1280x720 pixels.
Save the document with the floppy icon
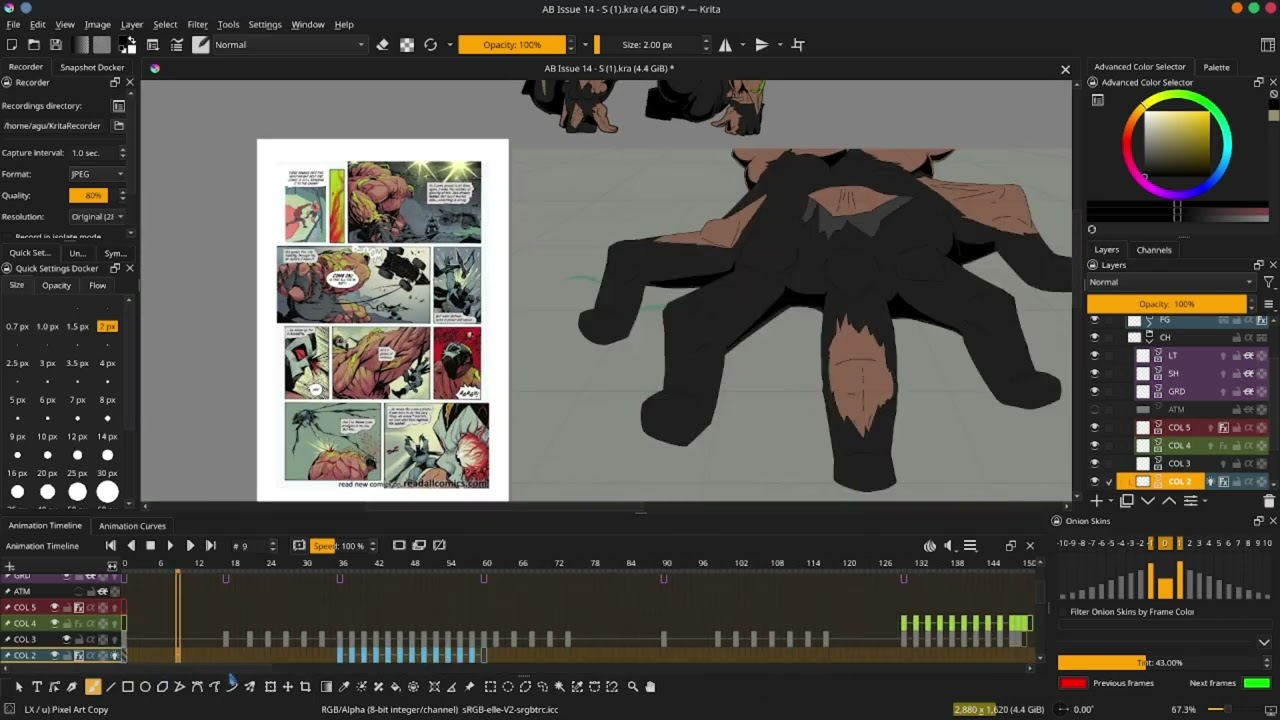pyautogui.click(x=56, y=45)
